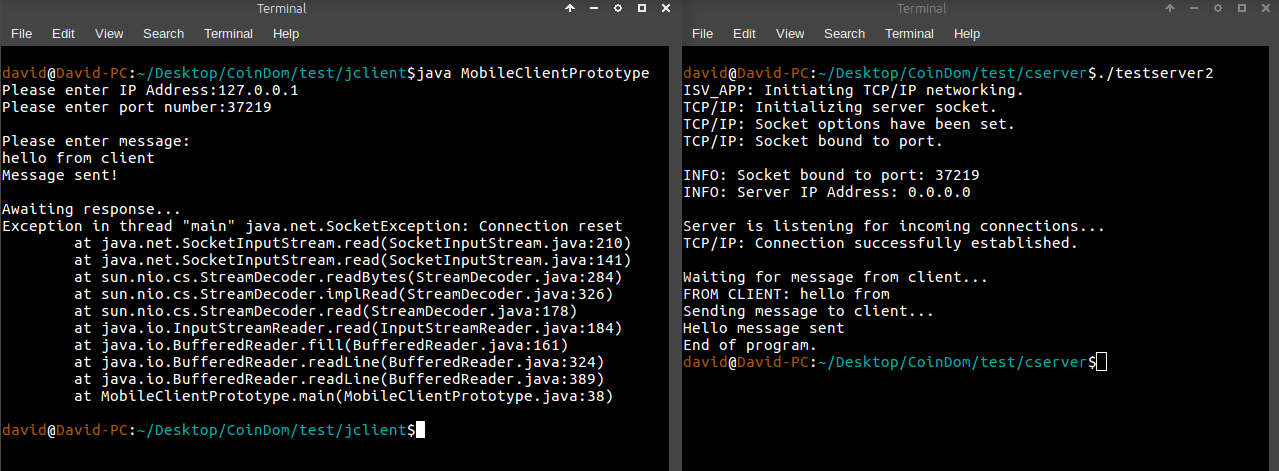Image resolution: width=1279 pixels, height=471 pixels.
Task: Click the right terminal title text
Action: click(x=921, y=9)
